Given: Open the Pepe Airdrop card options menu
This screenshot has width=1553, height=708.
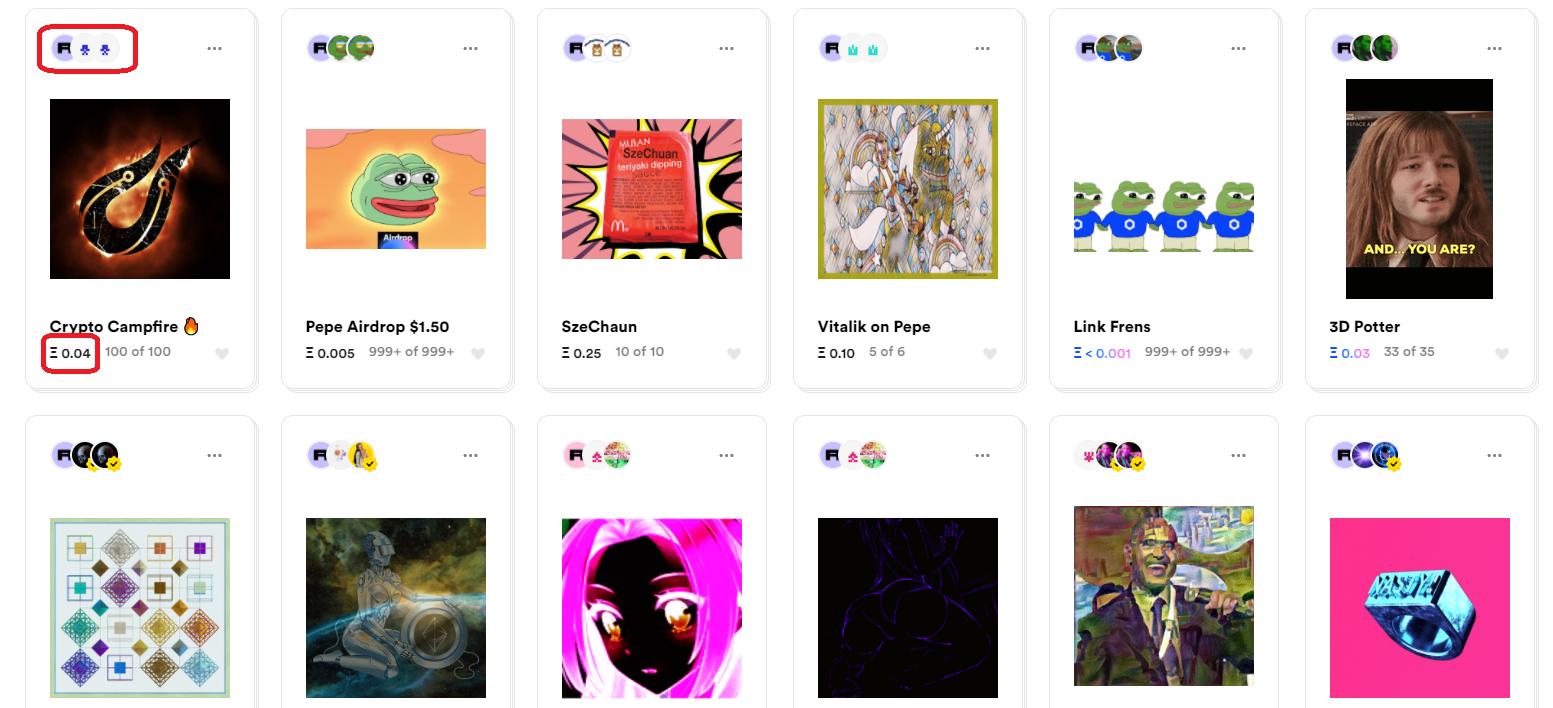Looking at the screenshot, I should (470, 48).
